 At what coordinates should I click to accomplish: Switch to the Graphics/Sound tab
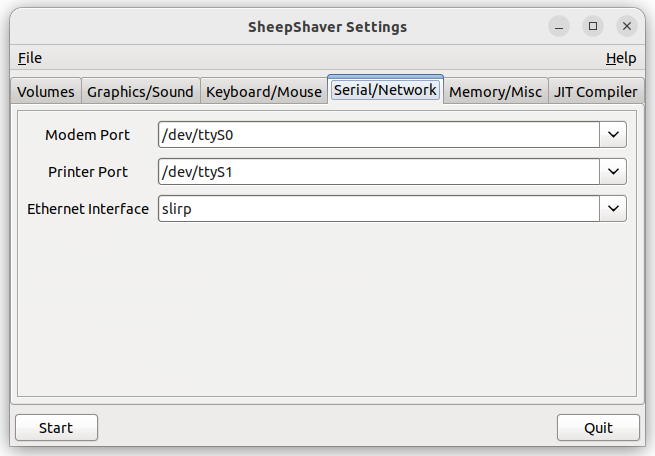click(140, 91)
